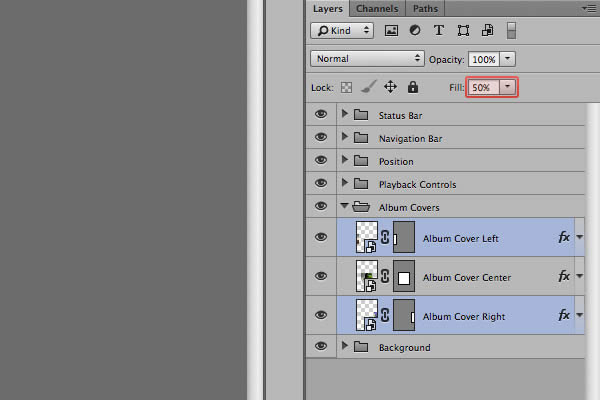The height and width of the screenshot is (400, 600).
Task: Switch to the Paths tab
Action: click(425, 9)
